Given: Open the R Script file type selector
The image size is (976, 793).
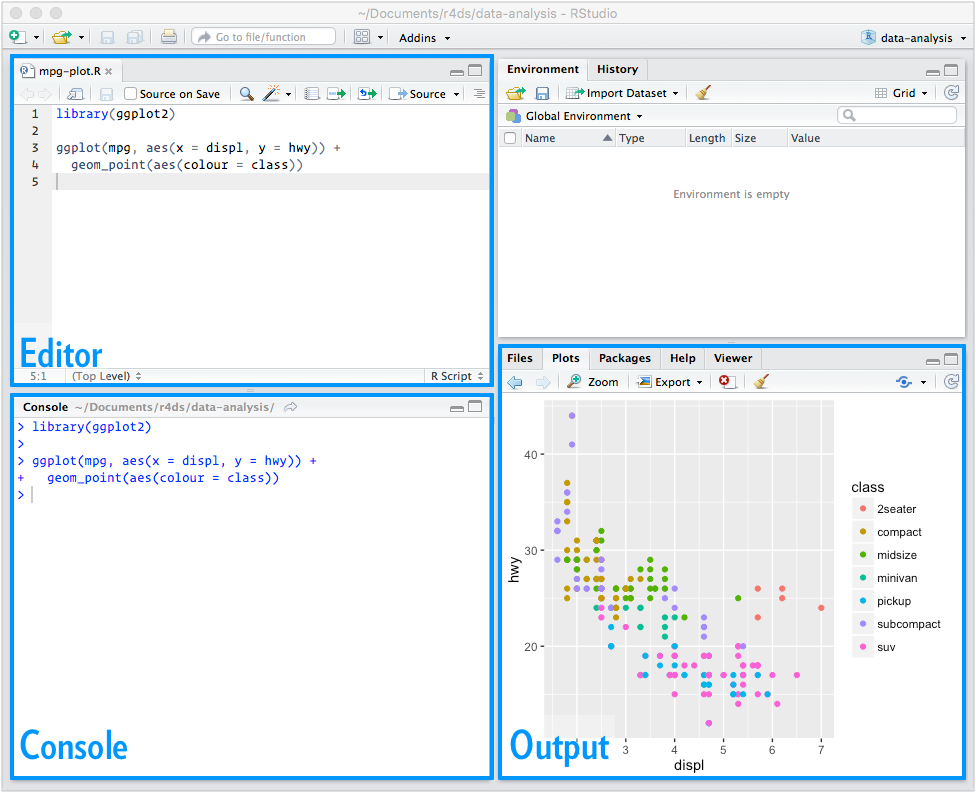Looking at the screenshot, I should [x=456, y=376].
